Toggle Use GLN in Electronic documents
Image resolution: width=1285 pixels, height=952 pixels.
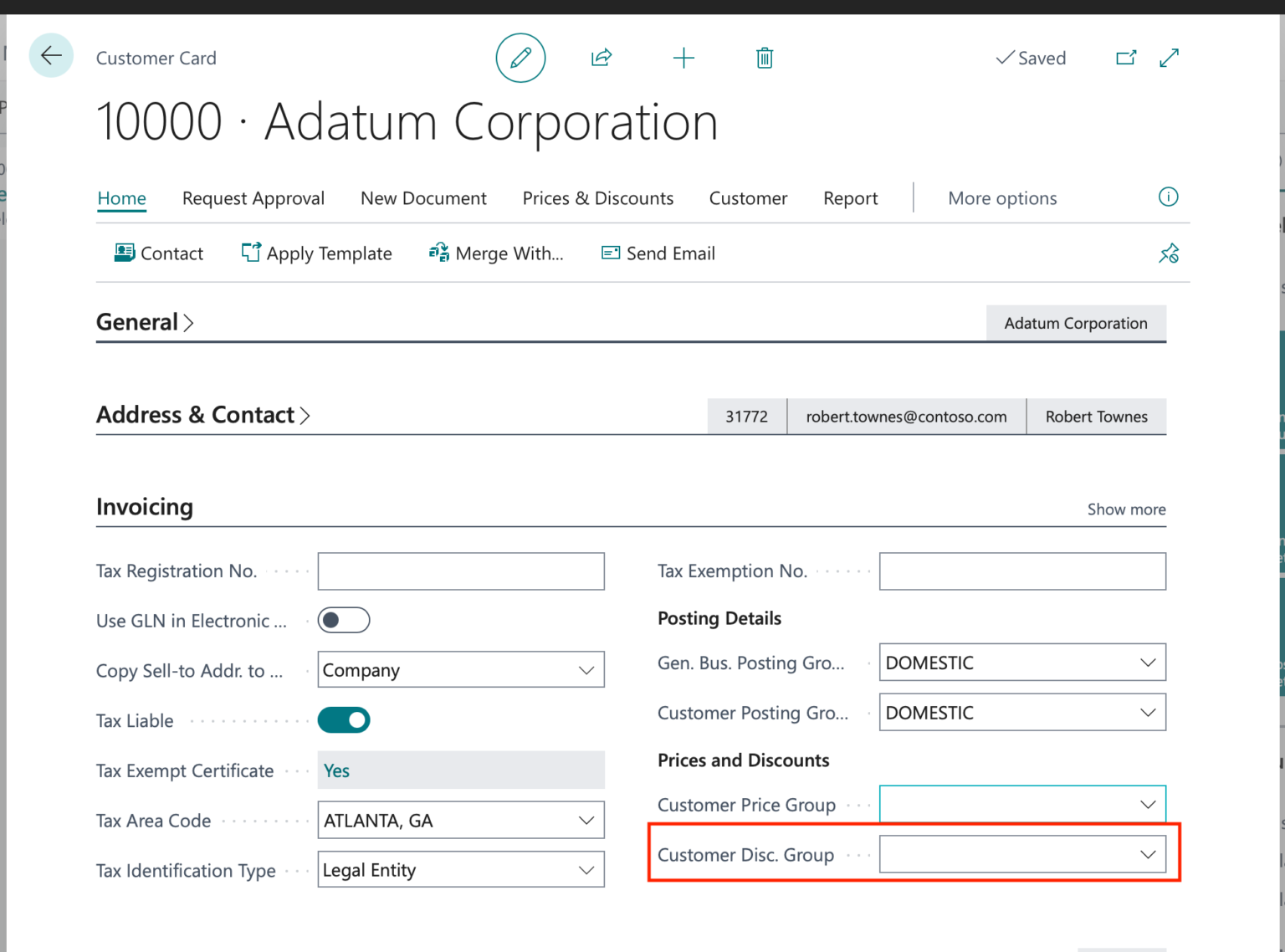tap(343, 620)
